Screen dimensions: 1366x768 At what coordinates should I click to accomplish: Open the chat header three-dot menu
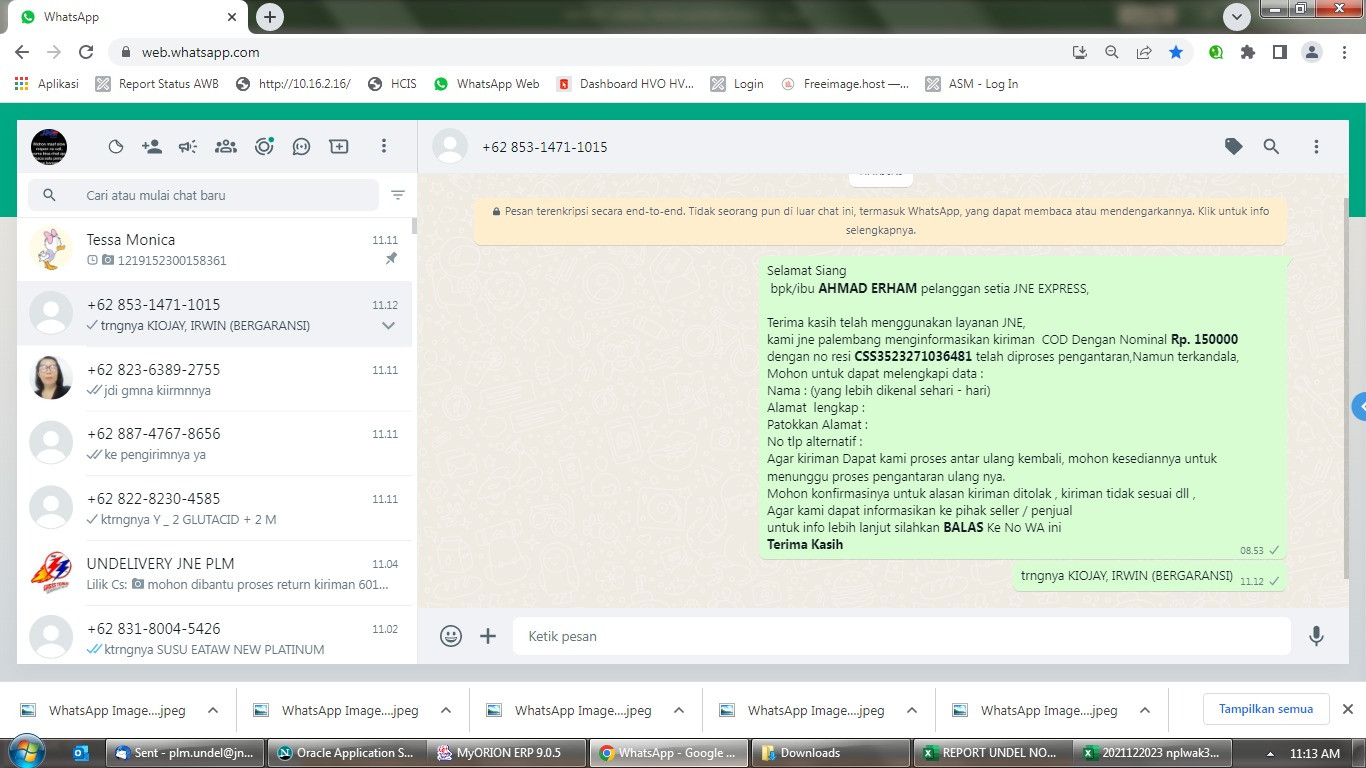(1316, 147)
